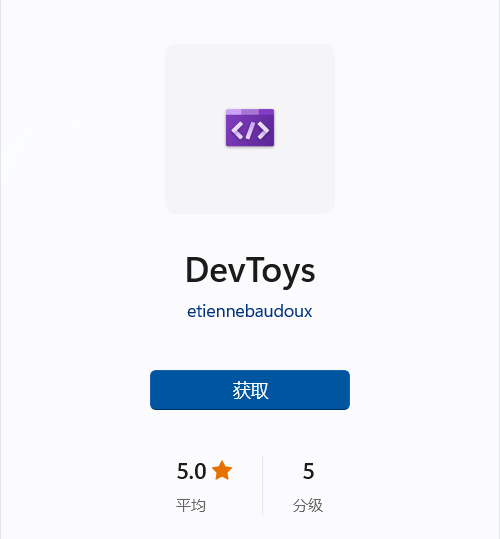Click the 获 character on blue button
Image resolution: width=500 pixels, height=539 pixels.
[241, 390]
